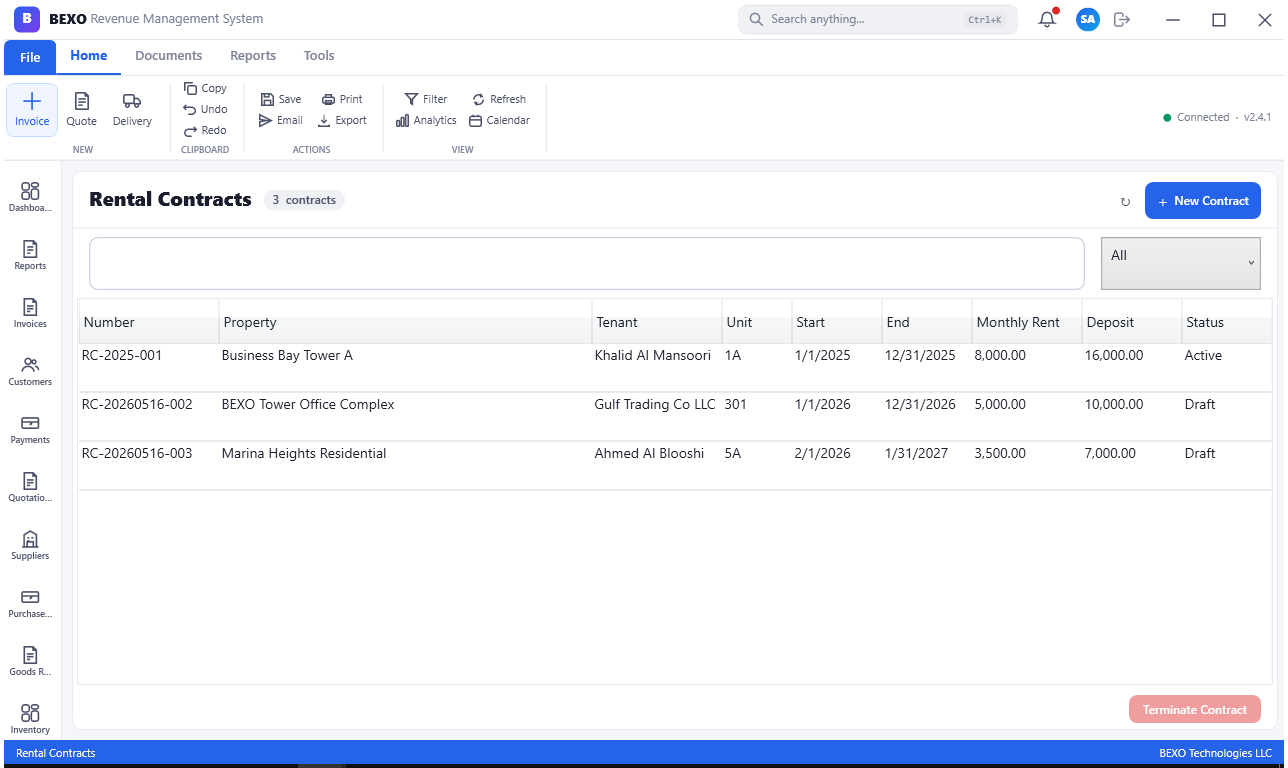Open Suppliers in the sidebar
Viewport: 1288px width, 768px height.
(30, 545)
